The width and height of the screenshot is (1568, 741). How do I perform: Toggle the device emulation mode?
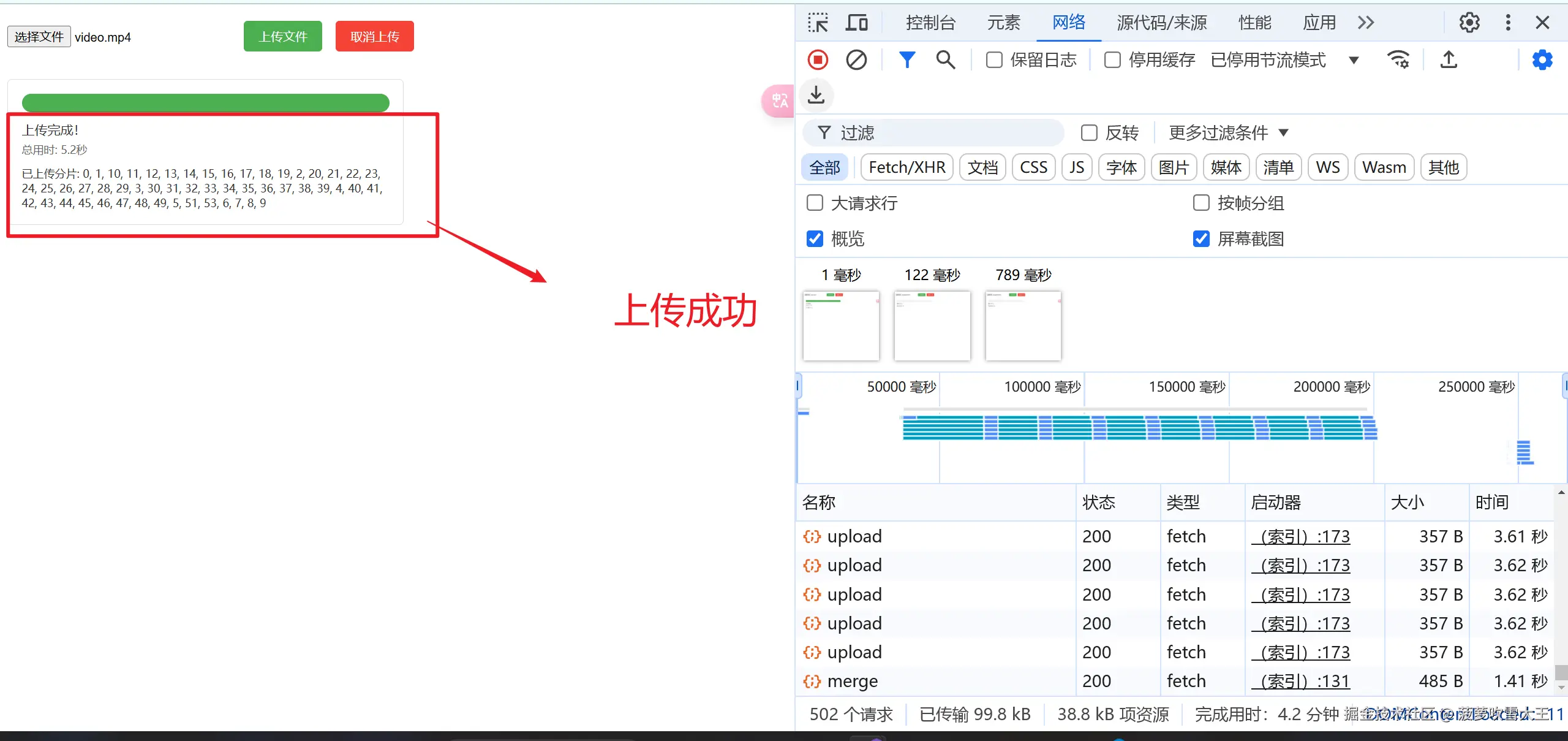857,22
